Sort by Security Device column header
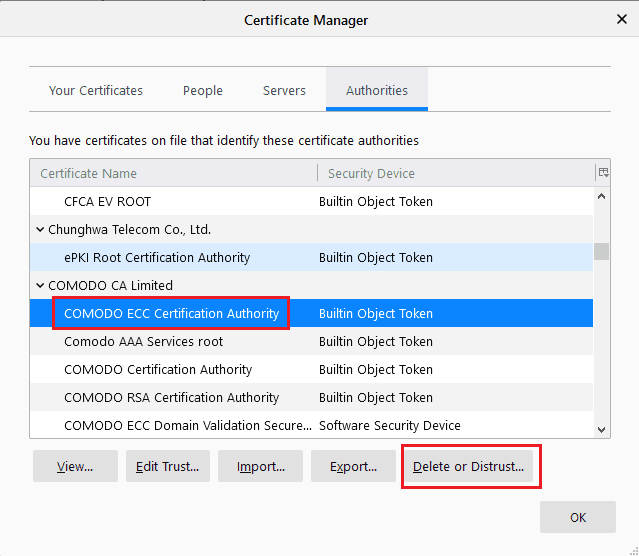The image size is (639, 556). [x=456, y=173]
